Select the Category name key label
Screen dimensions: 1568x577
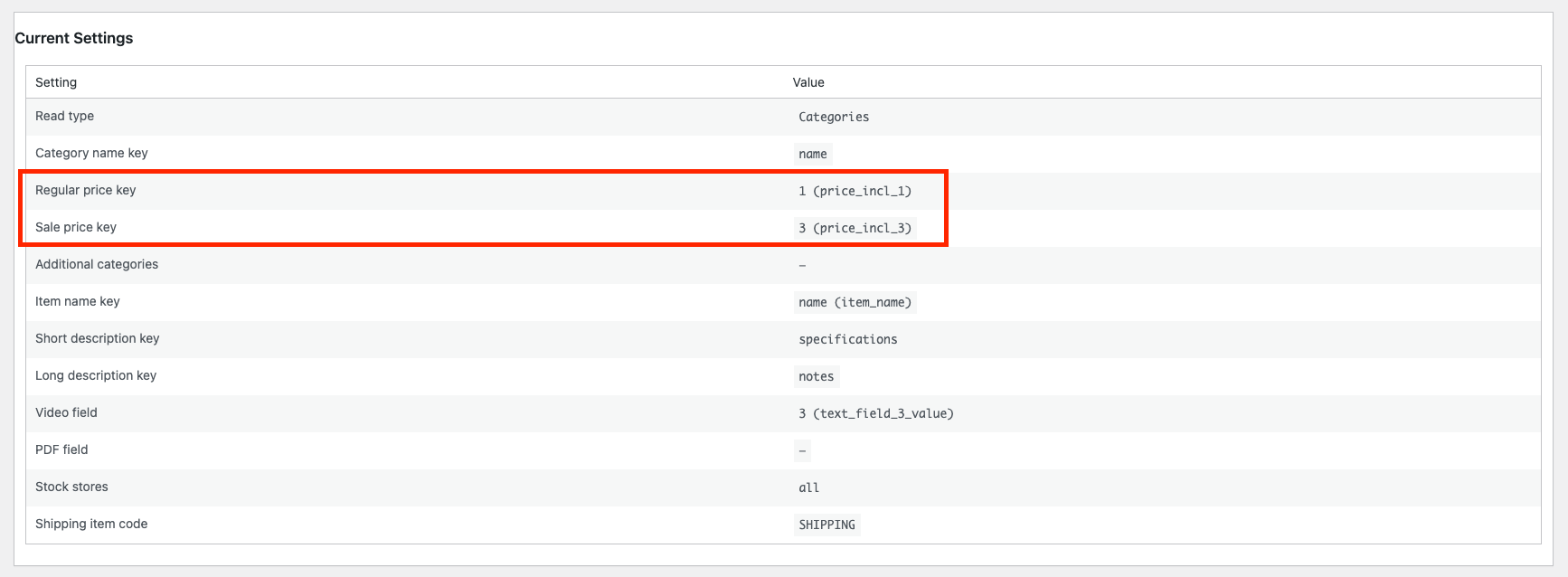(91, 153)
